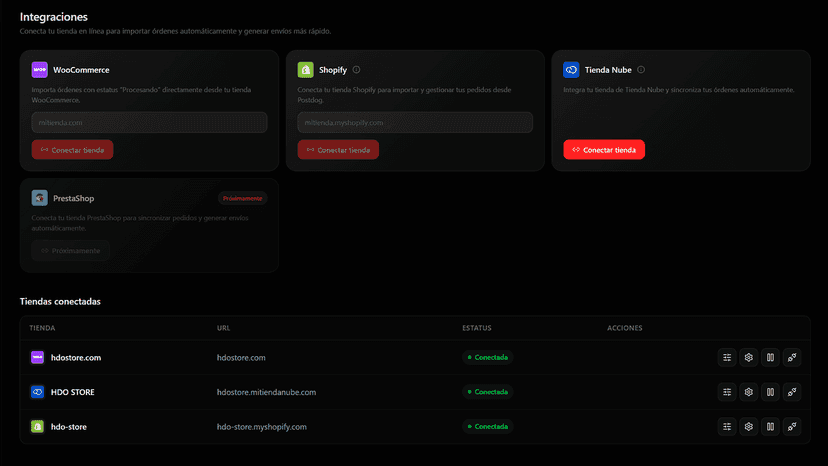Click the Próximamente button under PrestaShop
This screenshot has height=466, width=828.
71,250
